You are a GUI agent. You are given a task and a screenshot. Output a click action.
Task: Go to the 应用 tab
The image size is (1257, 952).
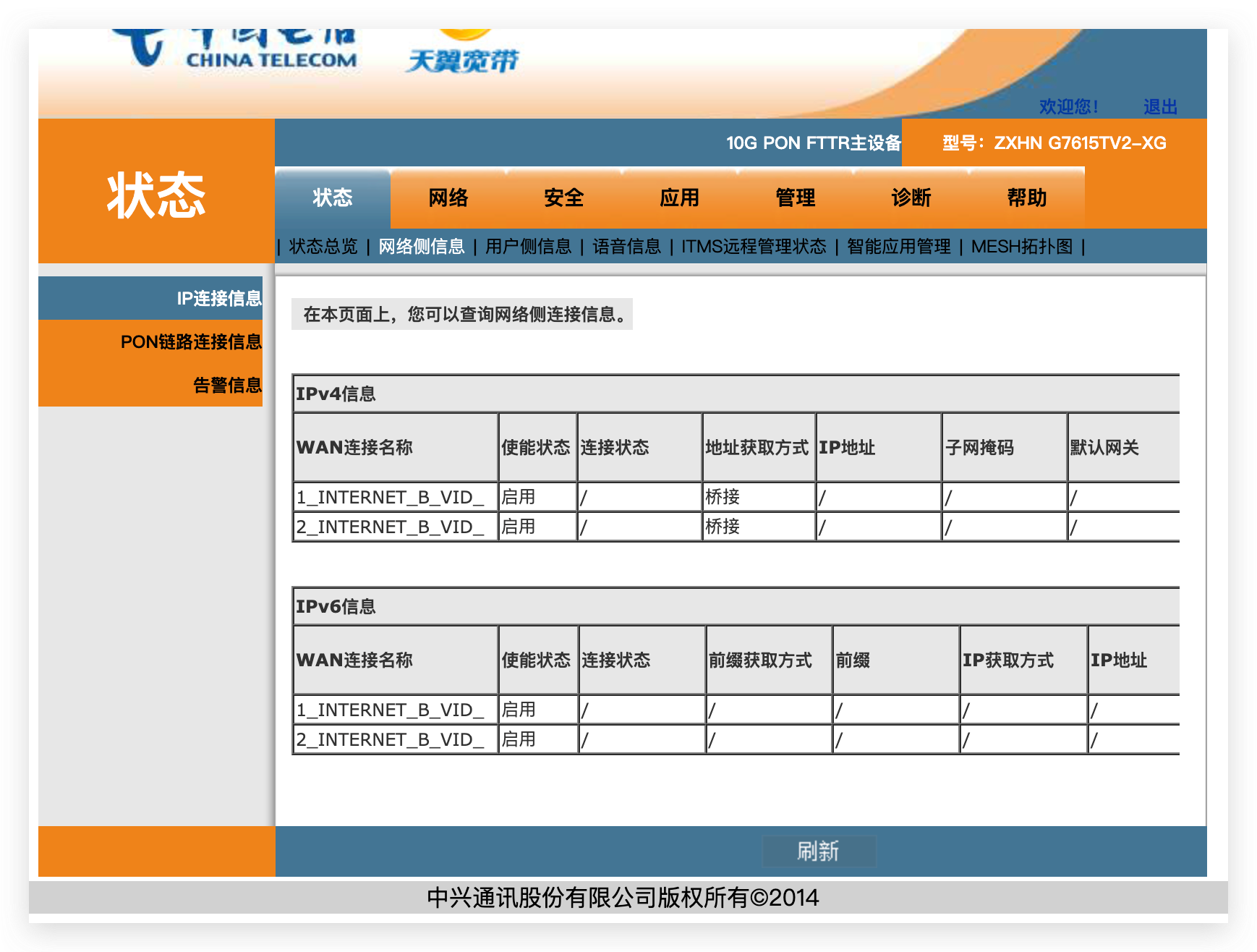click(680, 197)
